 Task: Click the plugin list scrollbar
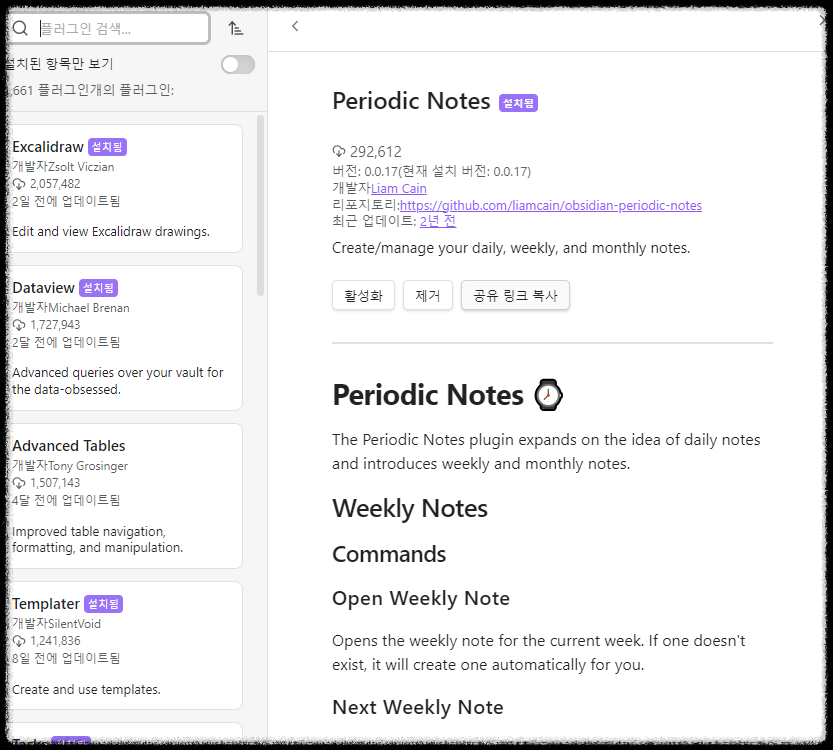tap(260, 200)
